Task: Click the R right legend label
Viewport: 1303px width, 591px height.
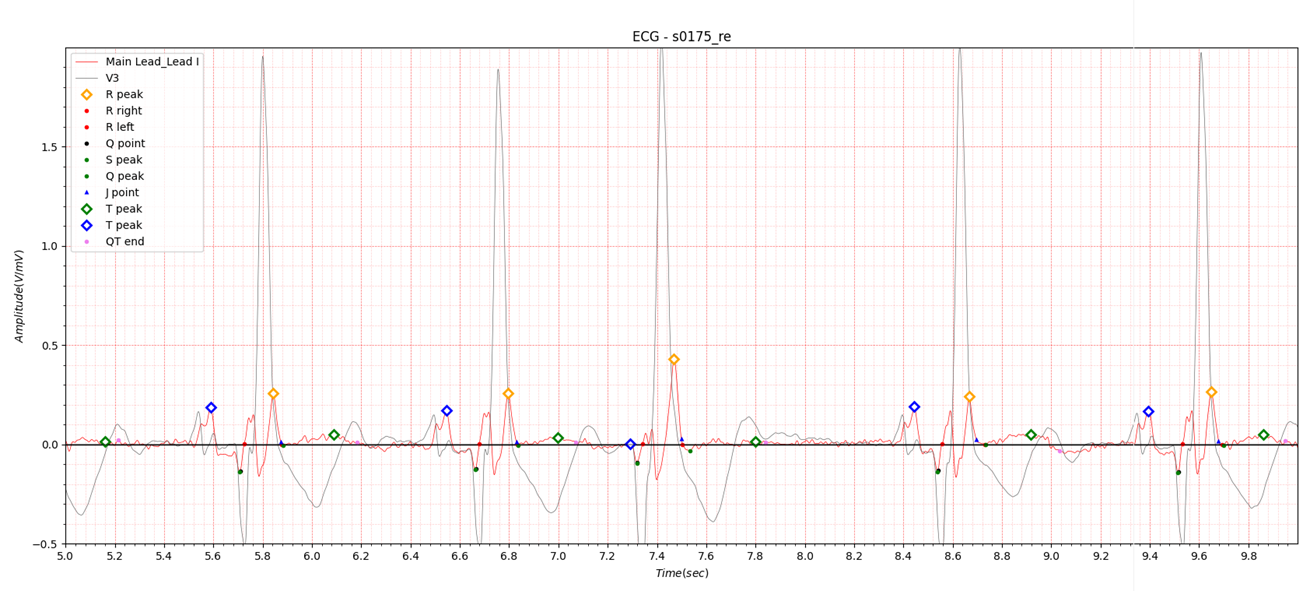Action: point(125,111)
